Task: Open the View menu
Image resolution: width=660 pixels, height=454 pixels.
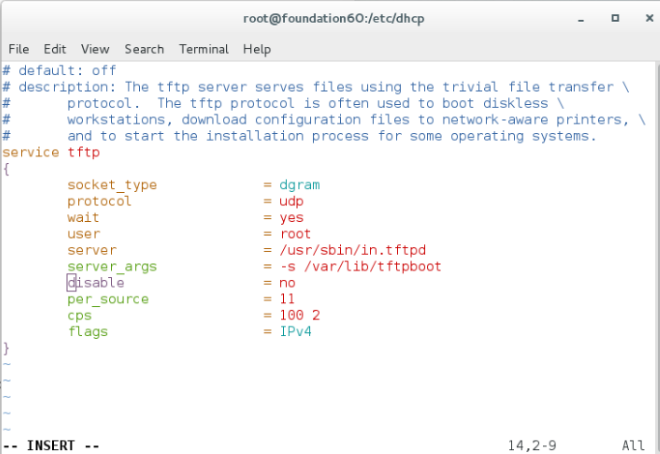Action: (x=95, y=49)
